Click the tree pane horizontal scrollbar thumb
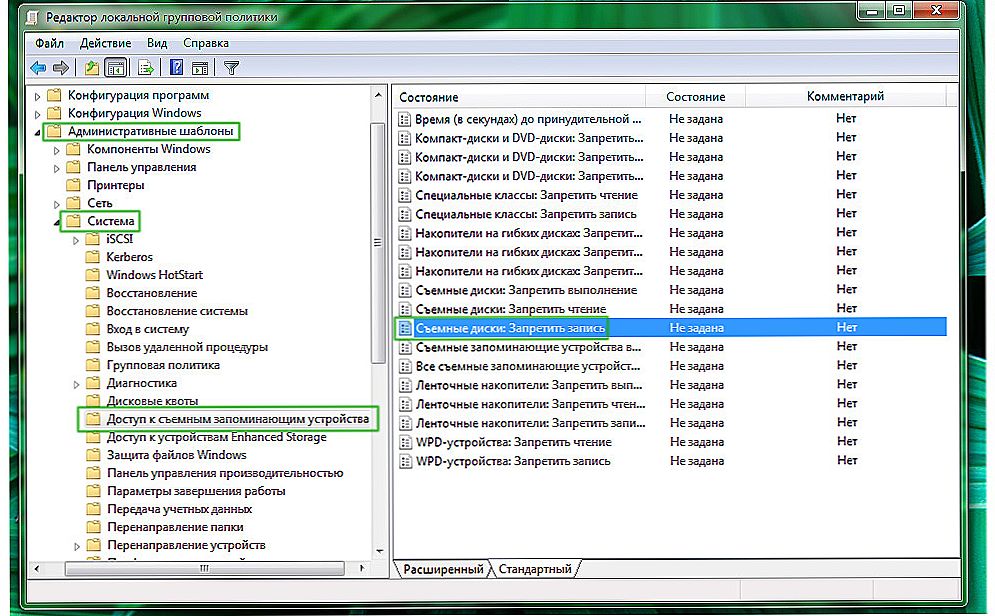The image size is (995, 616). pyautogui.click(x=204, y=568)
